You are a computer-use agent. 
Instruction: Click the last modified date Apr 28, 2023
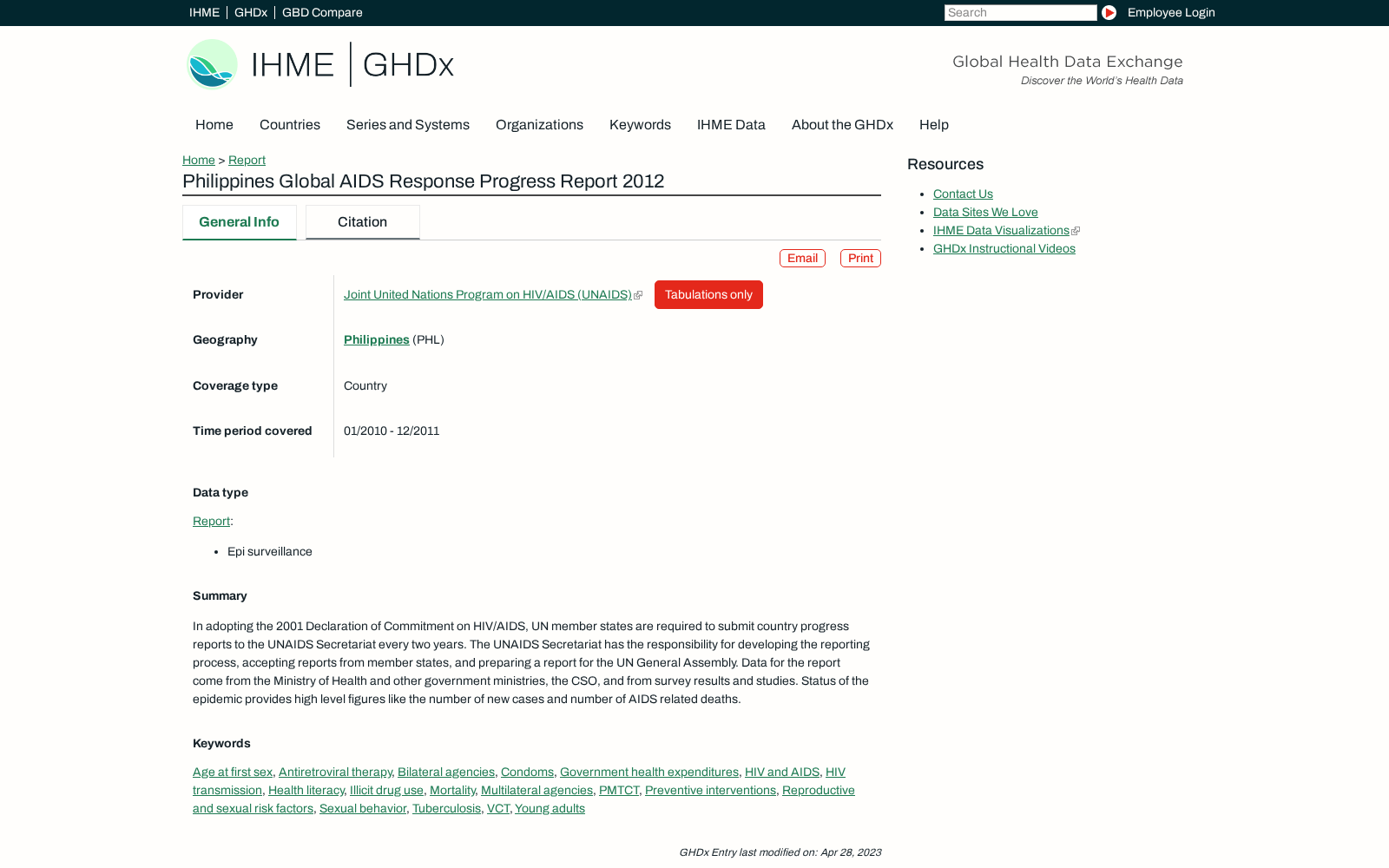point(851,852)
